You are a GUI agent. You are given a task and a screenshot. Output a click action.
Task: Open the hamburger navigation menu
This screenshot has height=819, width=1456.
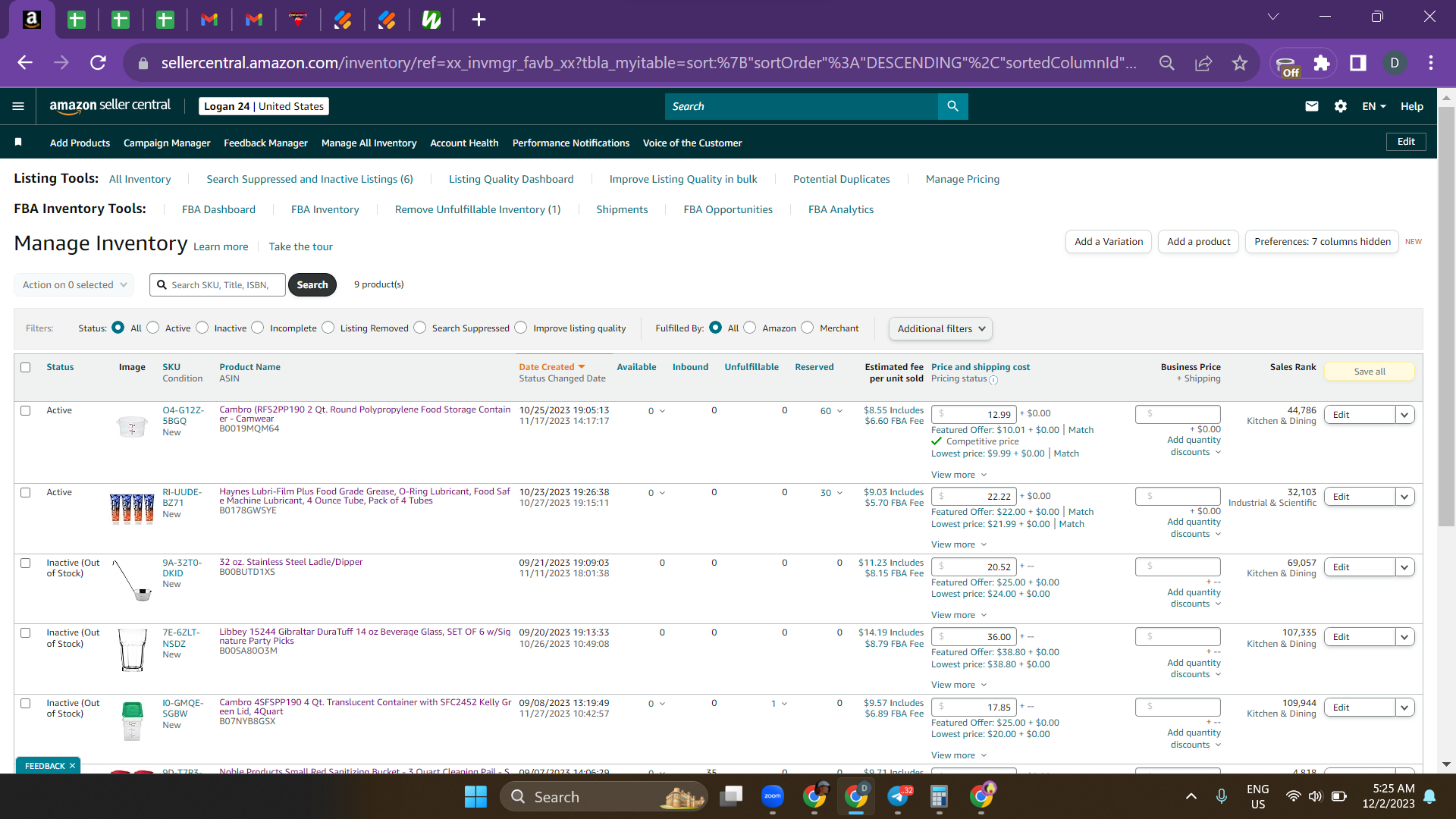tap(18, 106)
